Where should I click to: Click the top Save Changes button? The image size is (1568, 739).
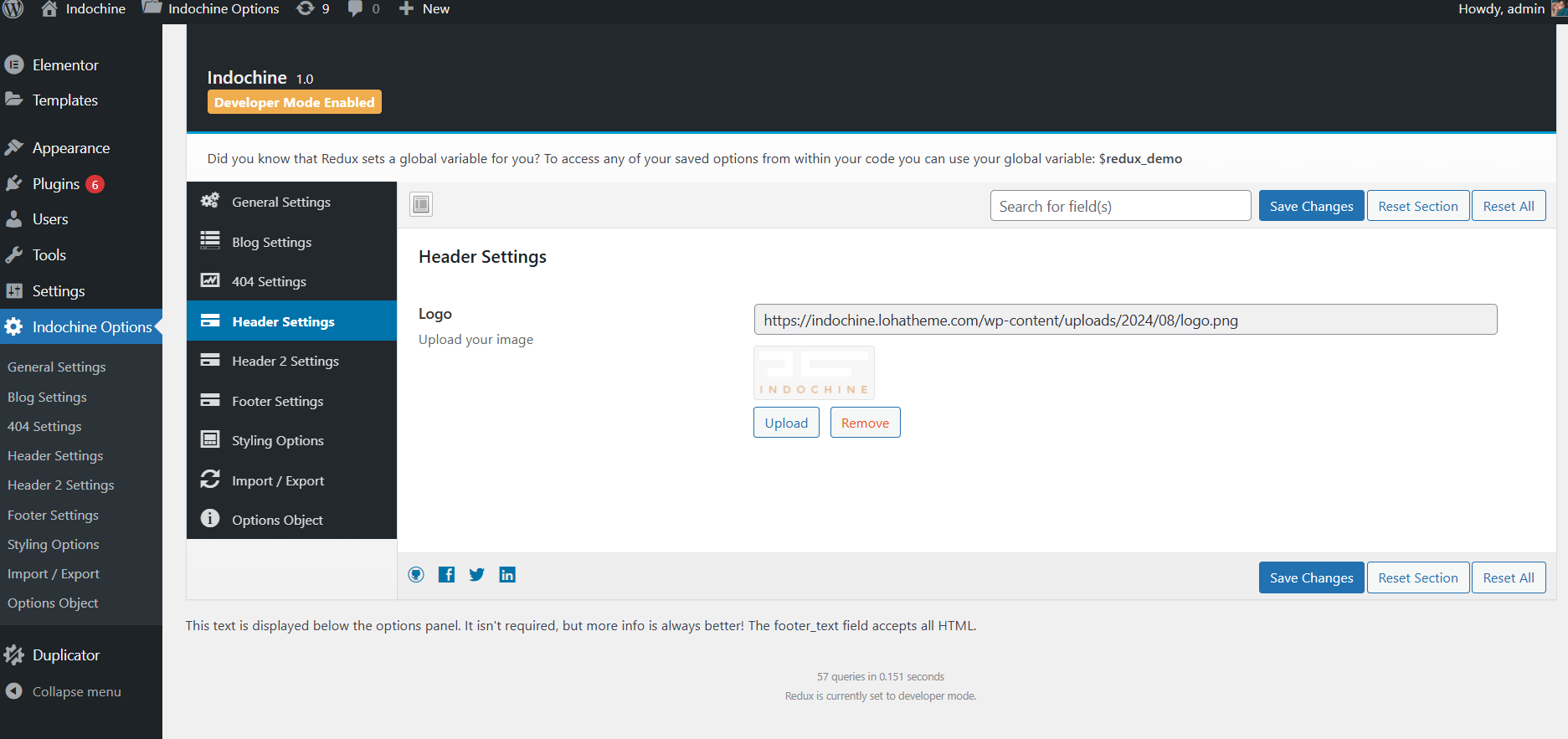[1311, 206]
